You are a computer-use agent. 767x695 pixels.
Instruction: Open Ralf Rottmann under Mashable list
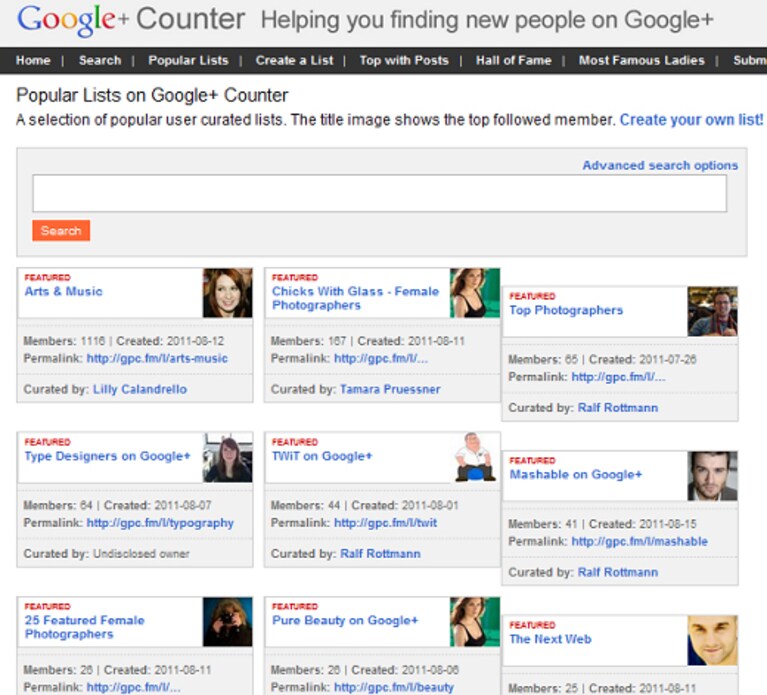[618, 572]
